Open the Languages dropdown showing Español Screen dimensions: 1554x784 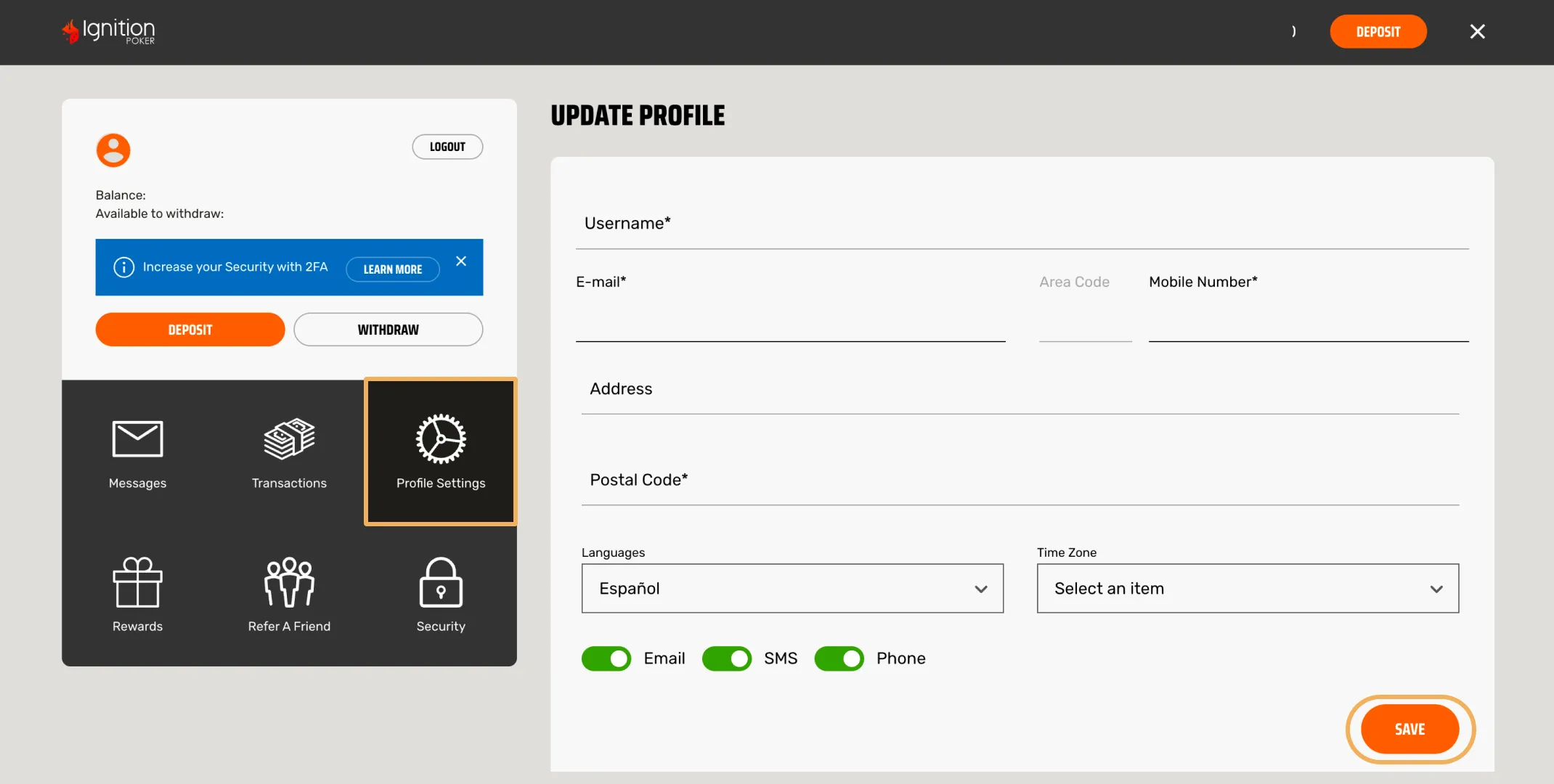[x=792, y=589]
